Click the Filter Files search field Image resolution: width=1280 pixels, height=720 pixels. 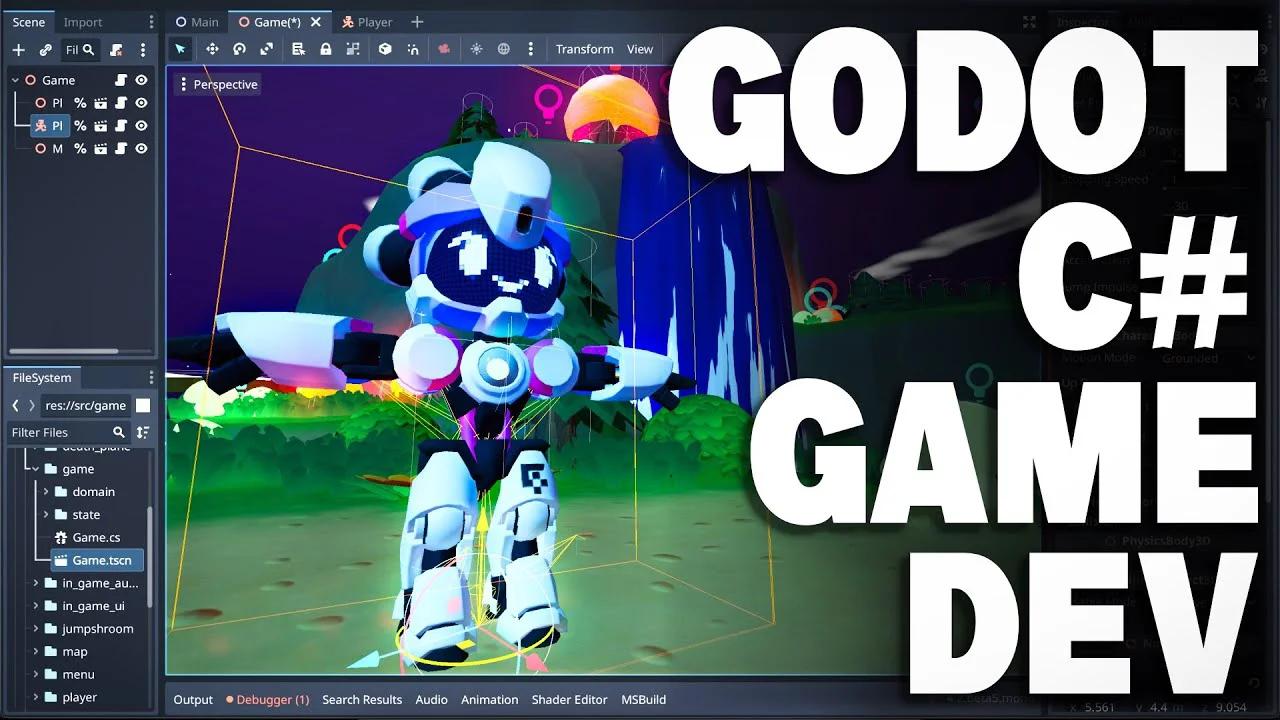pos(58,432)
